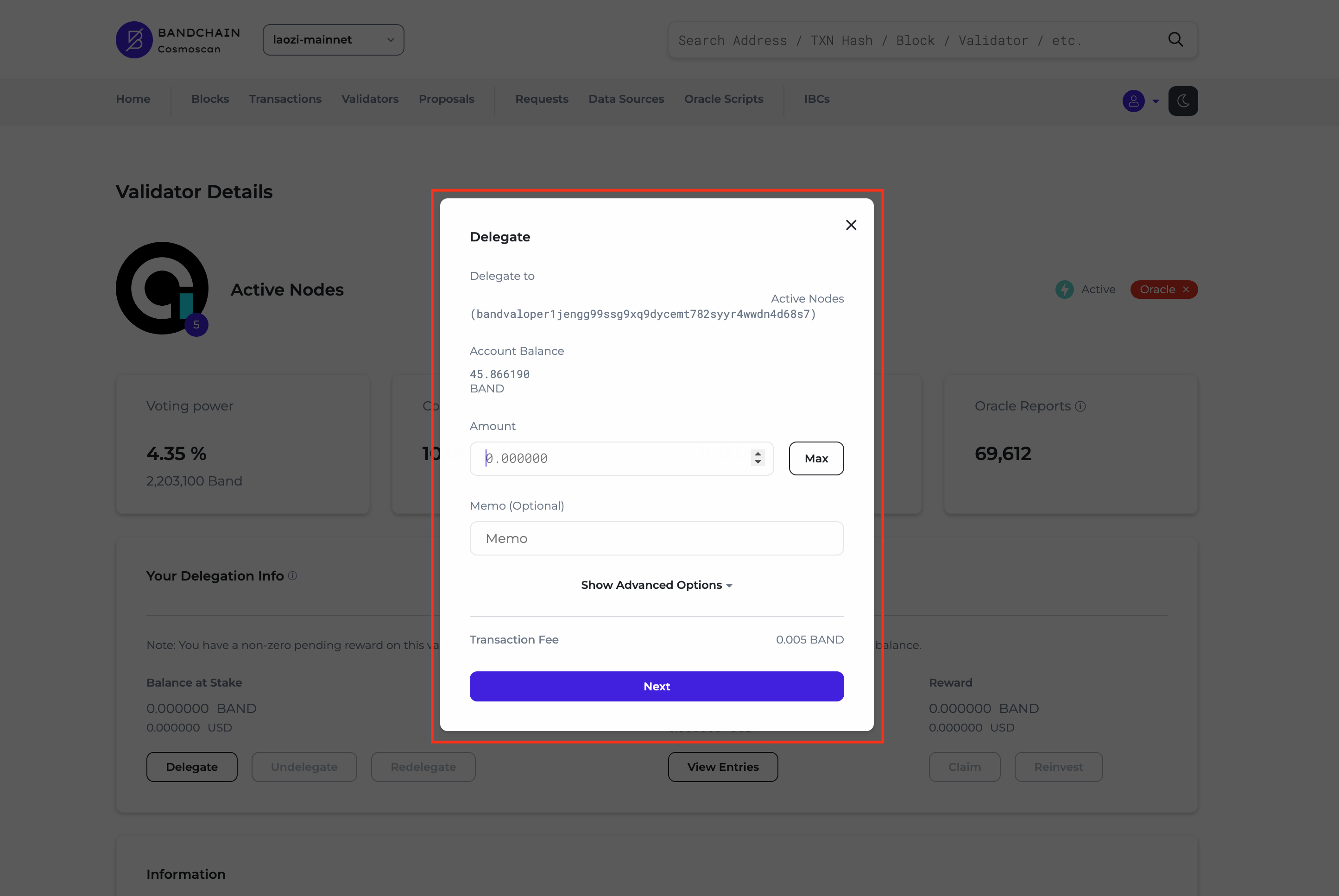
Task: Click the Your Delegation Info info icon
Action: point(293,576)
